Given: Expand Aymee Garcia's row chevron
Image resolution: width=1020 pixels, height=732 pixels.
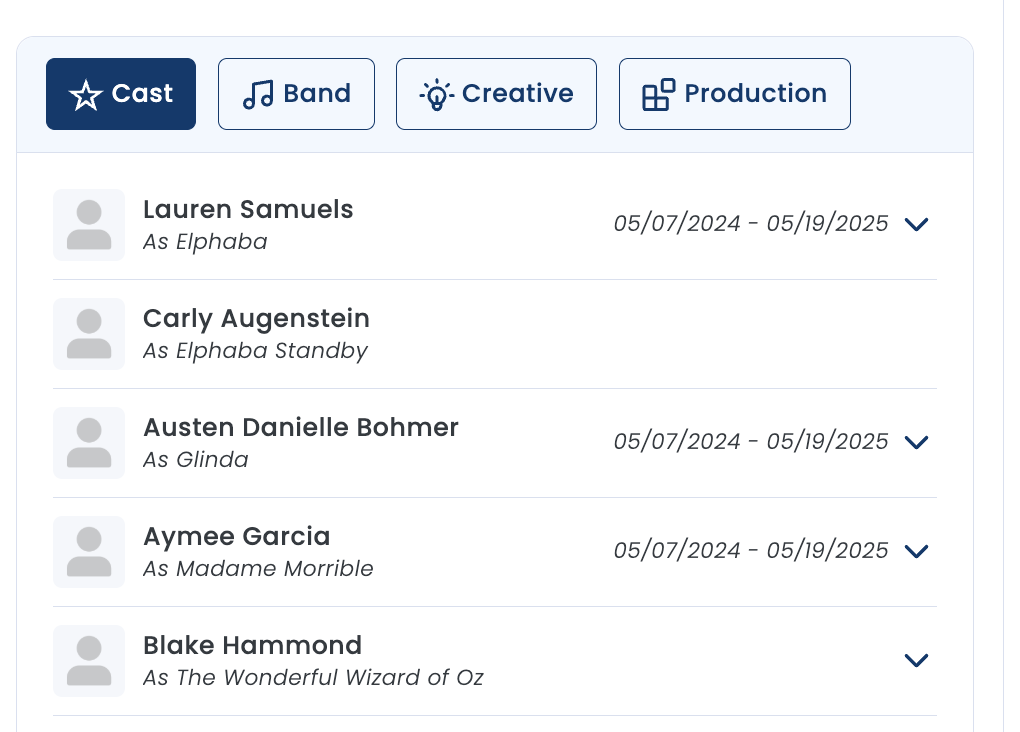Looking at the screenshot, I should point(917,552).
